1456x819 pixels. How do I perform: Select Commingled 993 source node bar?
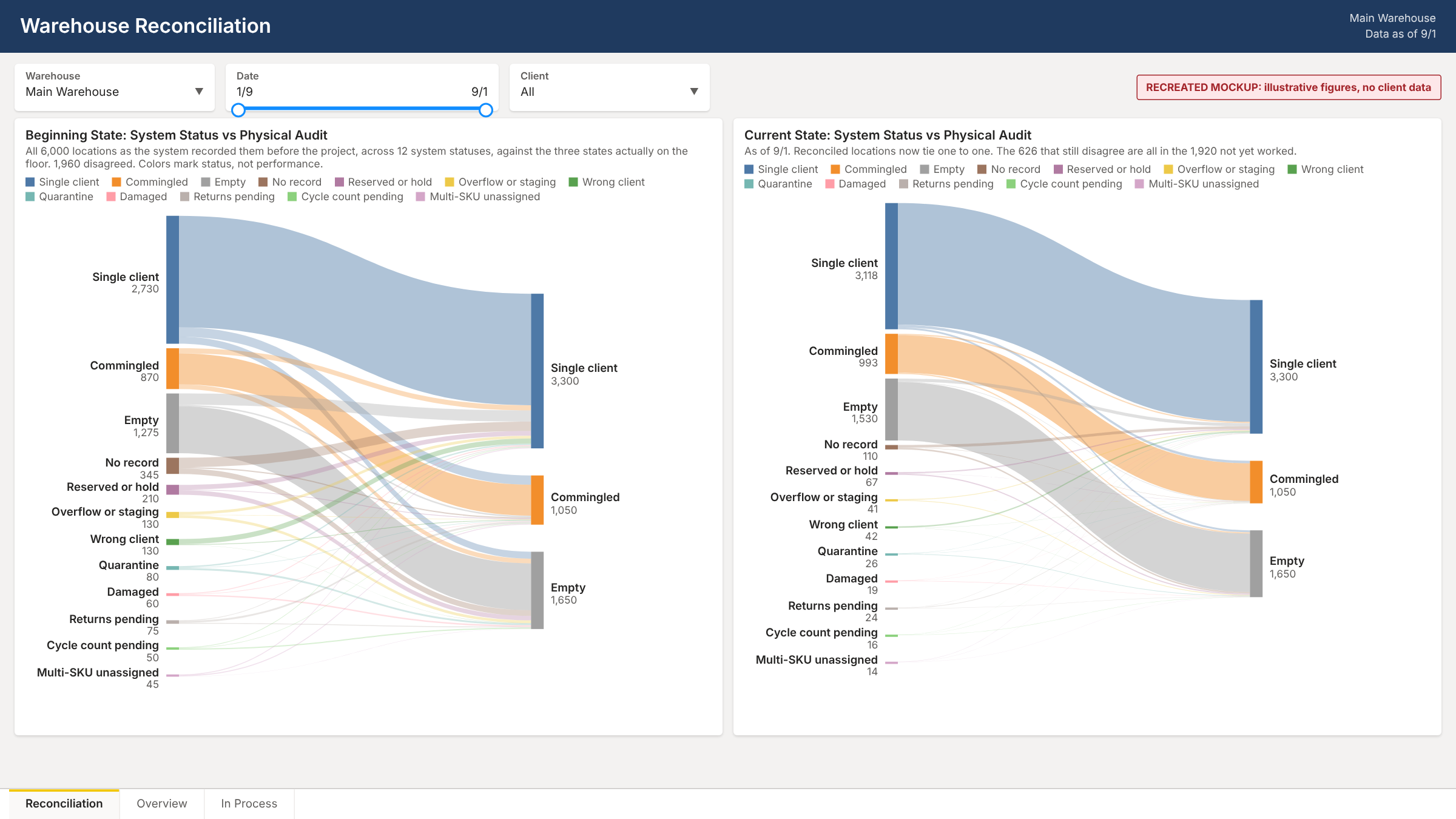891,354
